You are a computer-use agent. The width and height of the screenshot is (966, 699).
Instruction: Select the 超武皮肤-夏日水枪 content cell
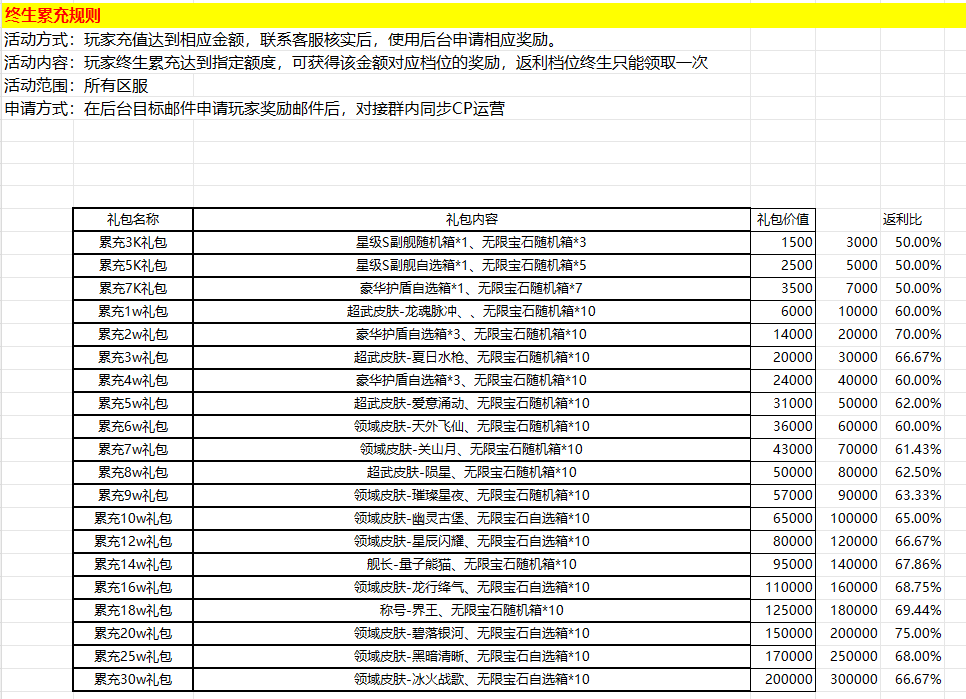click(x=472, y=357)
